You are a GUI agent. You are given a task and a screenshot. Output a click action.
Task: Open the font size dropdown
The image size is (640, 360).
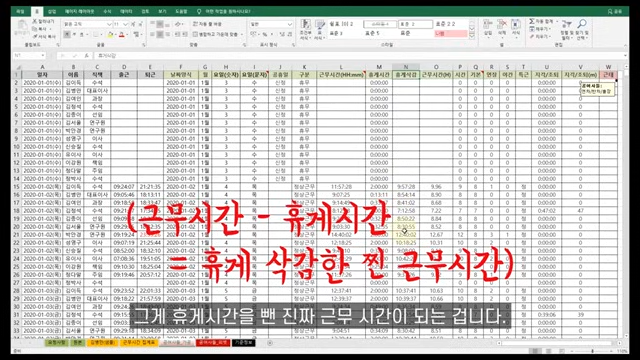click(125, 24)
